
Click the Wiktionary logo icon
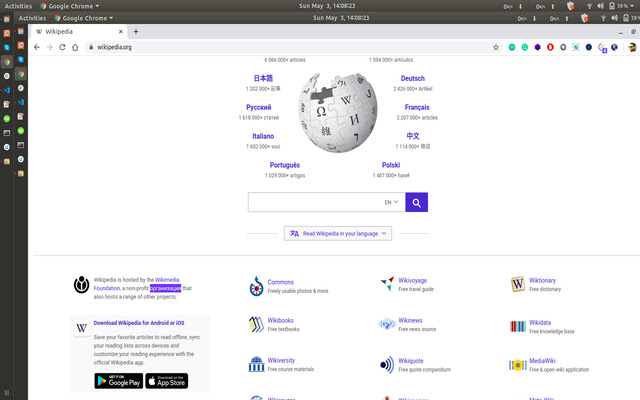point(517,285)
